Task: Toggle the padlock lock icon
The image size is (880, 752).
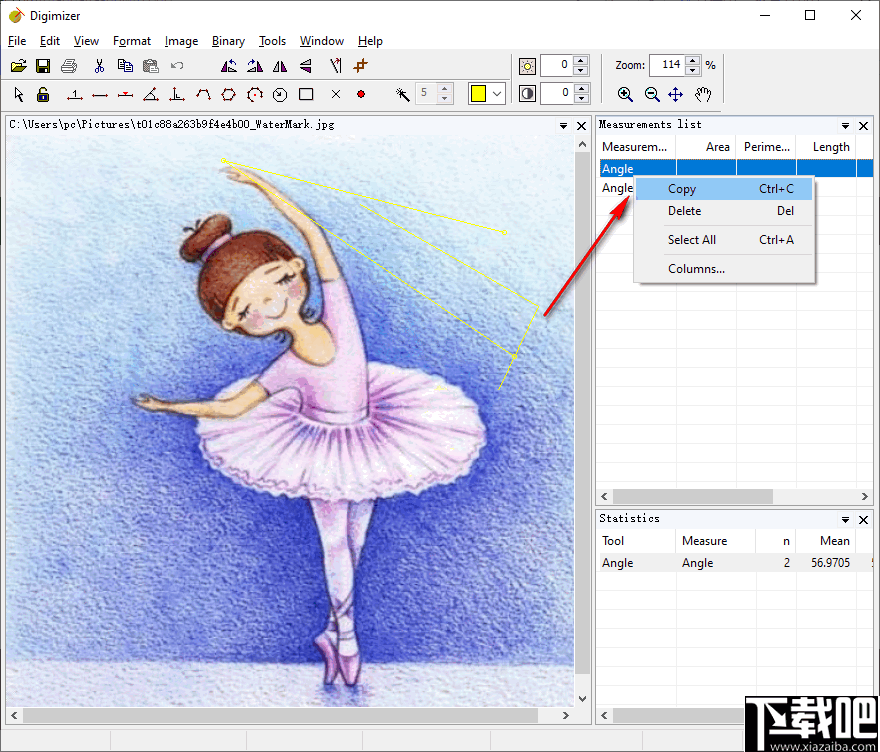Action: 43,94
